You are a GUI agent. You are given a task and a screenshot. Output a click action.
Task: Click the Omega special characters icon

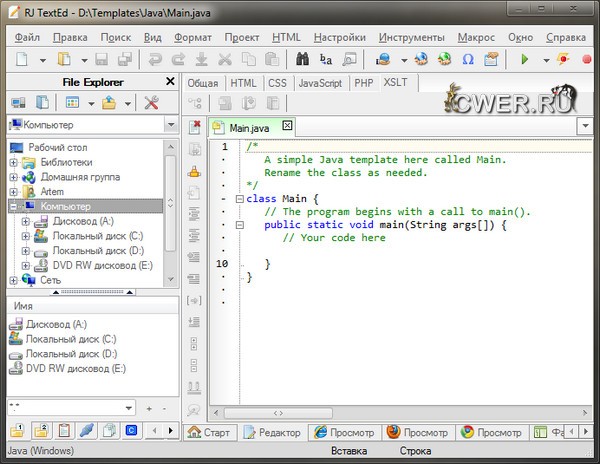point(468,60)
